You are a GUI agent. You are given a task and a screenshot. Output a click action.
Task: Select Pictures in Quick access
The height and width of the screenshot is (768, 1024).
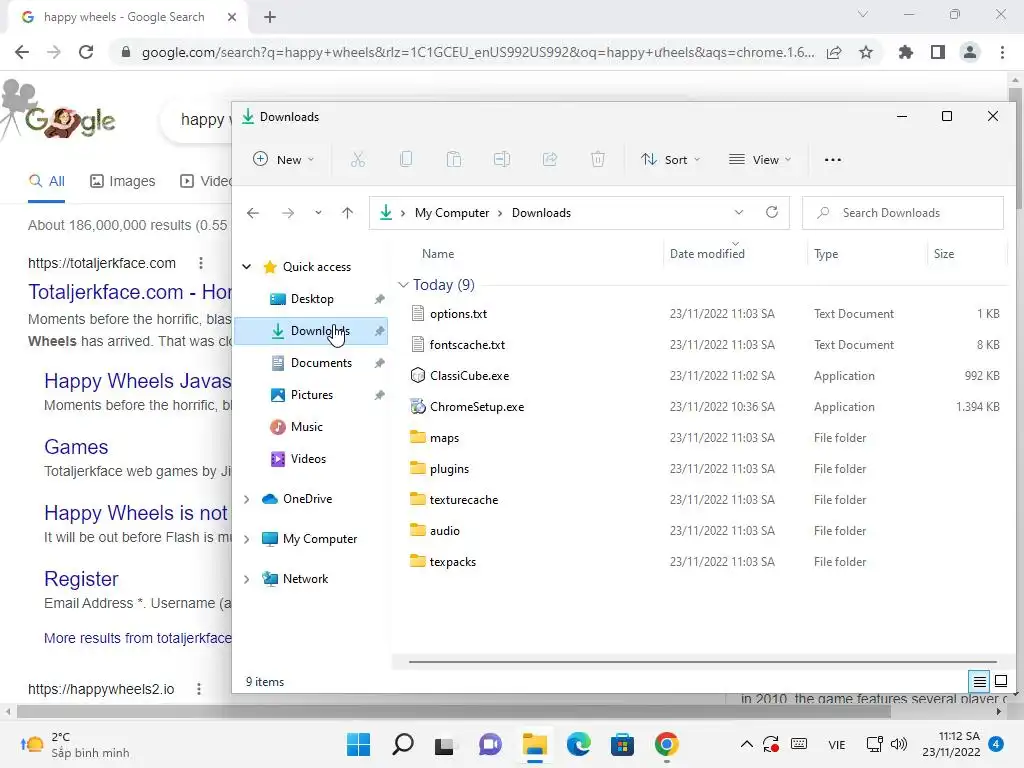311,394
